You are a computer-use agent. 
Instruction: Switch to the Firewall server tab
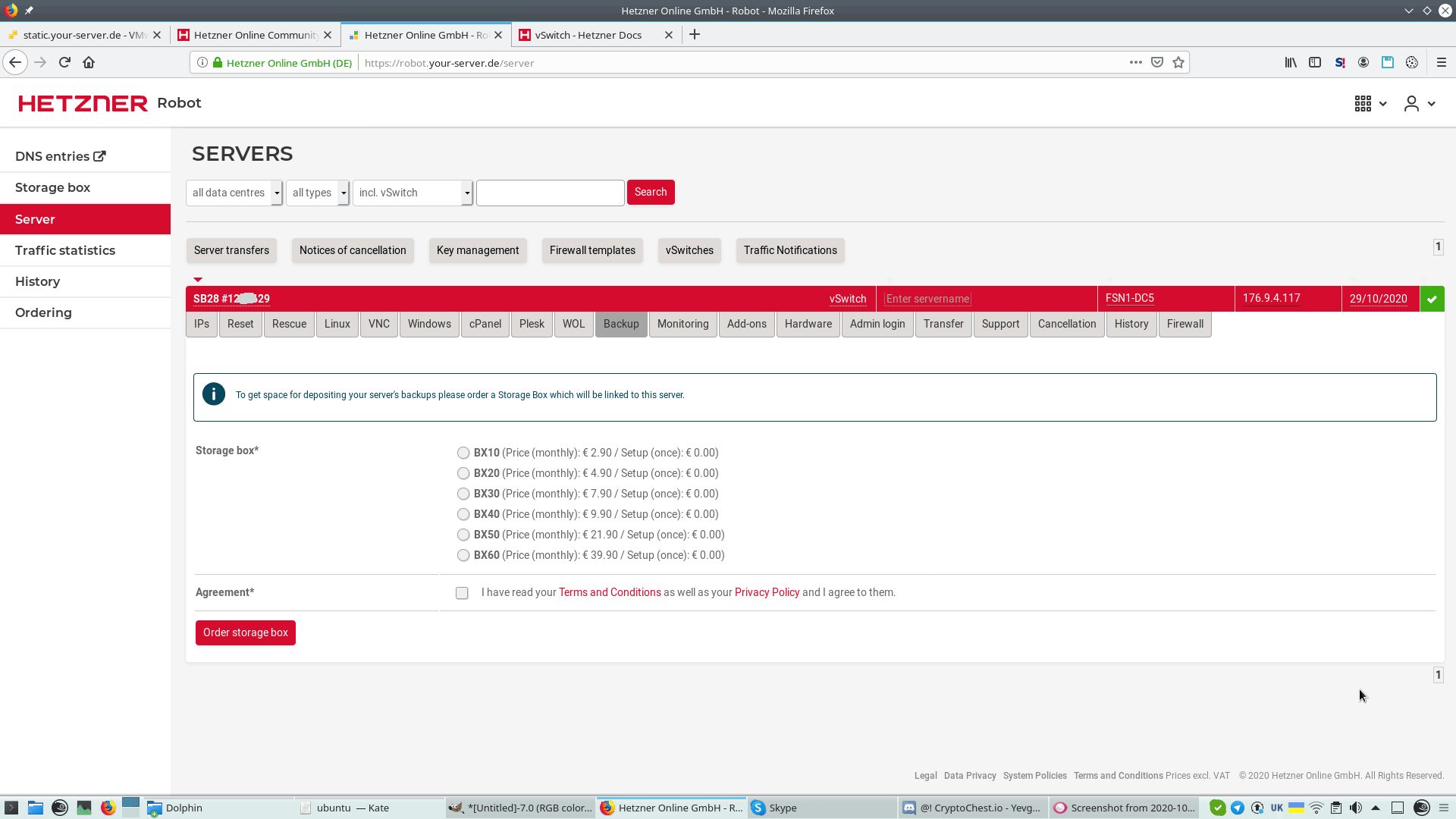point(1185,324)
